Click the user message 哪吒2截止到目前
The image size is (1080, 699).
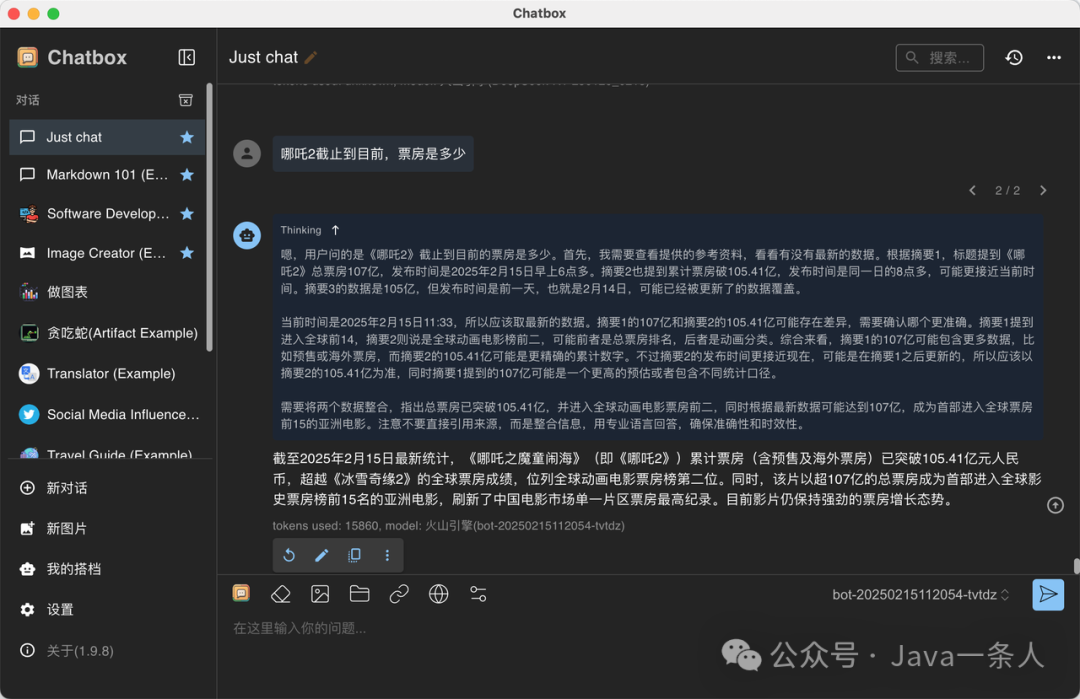(x=373, y=154)
